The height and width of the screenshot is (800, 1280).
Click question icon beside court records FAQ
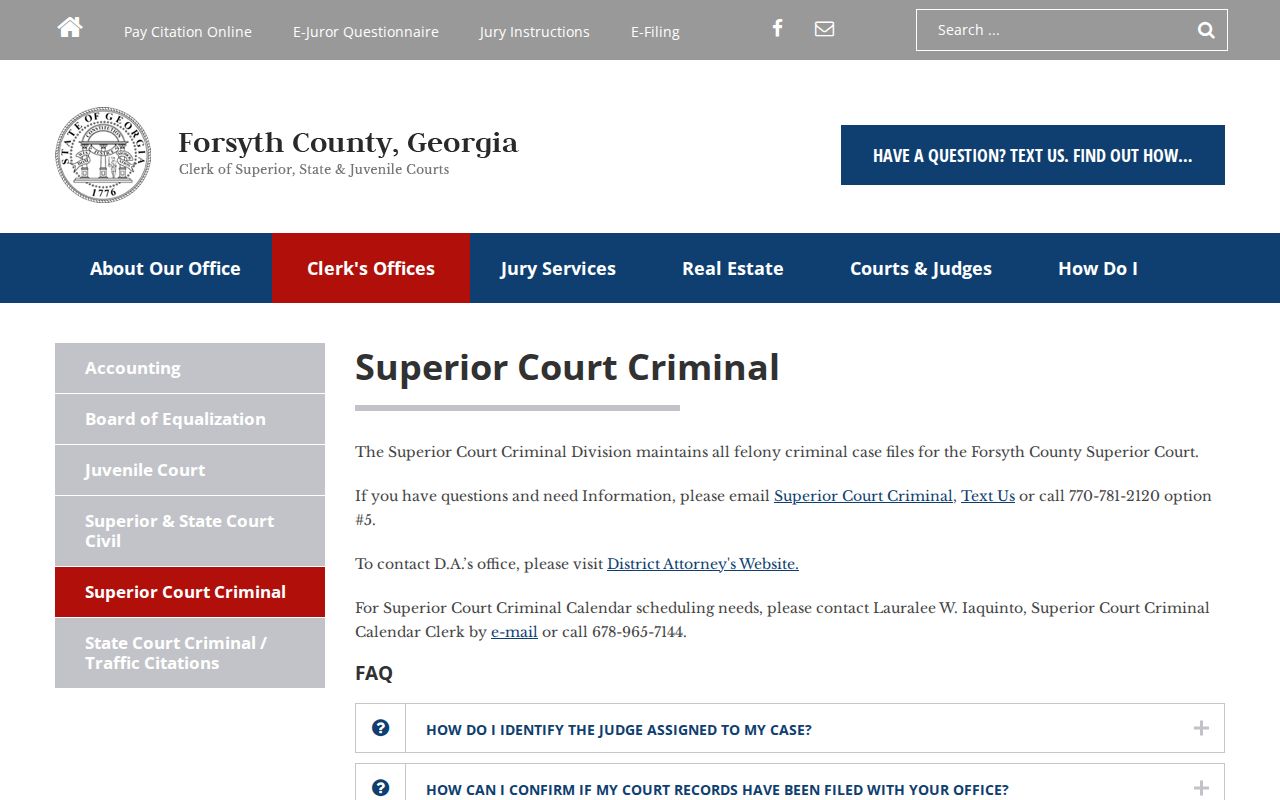pos(380,788)
